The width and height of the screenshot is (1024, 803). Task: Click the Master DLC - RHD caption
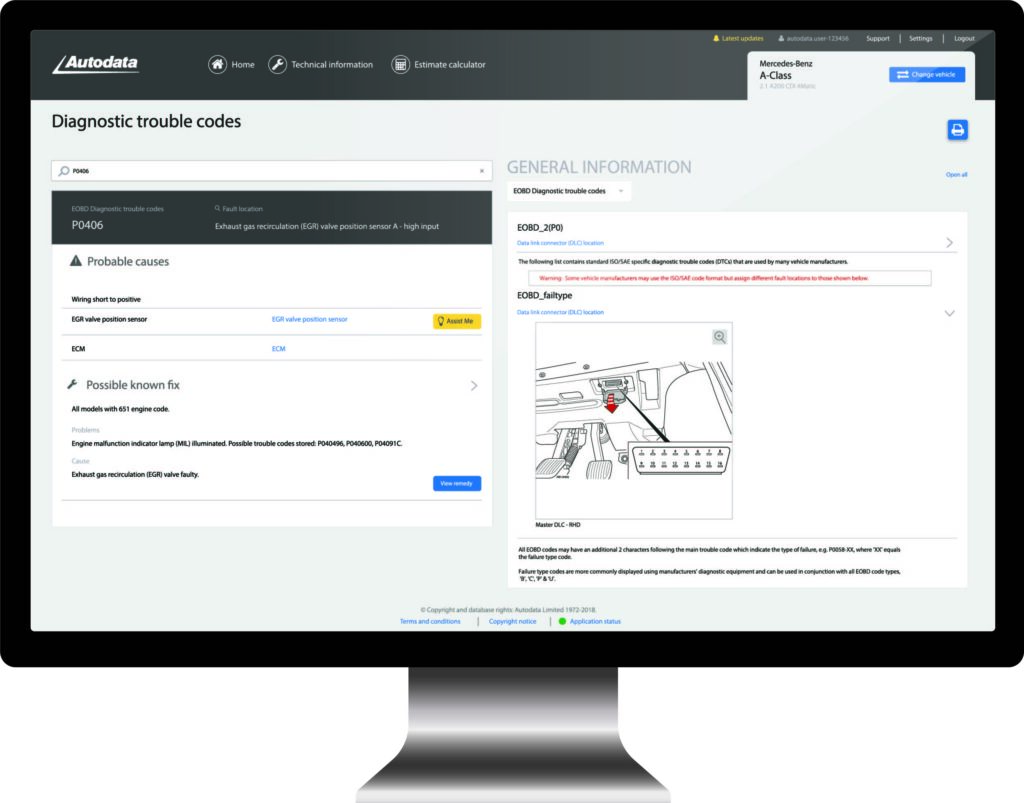point(558,525)
